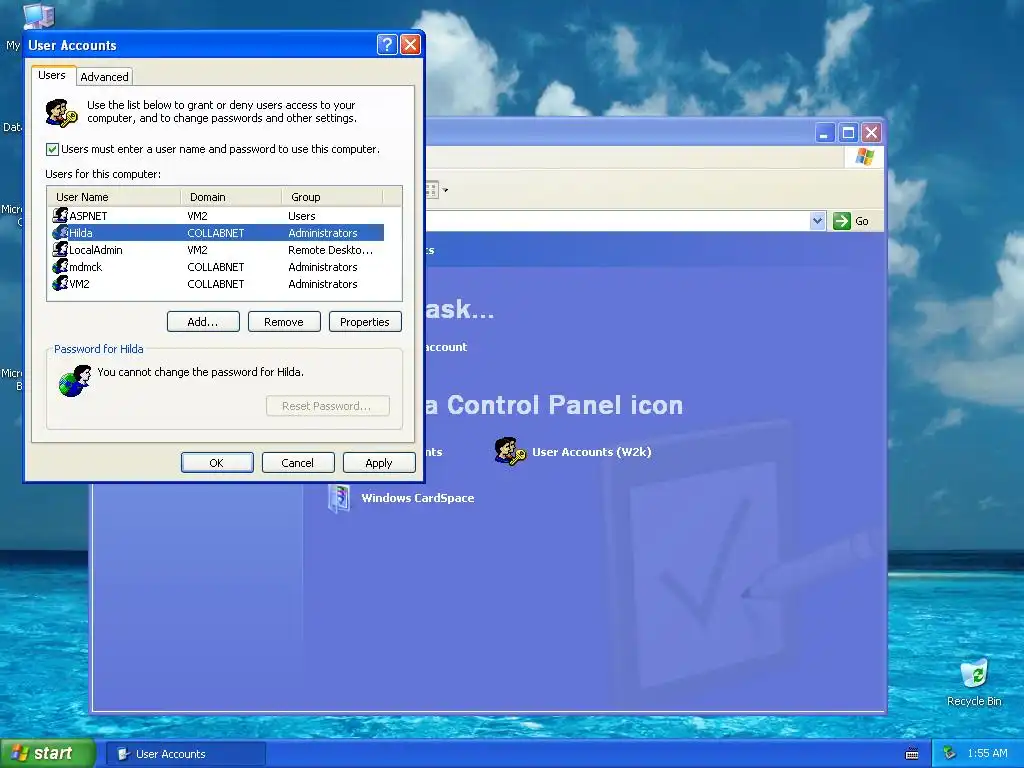The width and height of the screenshot is (1024, 768).
Task: Open Properties for selected user
Action: (365, 322)
